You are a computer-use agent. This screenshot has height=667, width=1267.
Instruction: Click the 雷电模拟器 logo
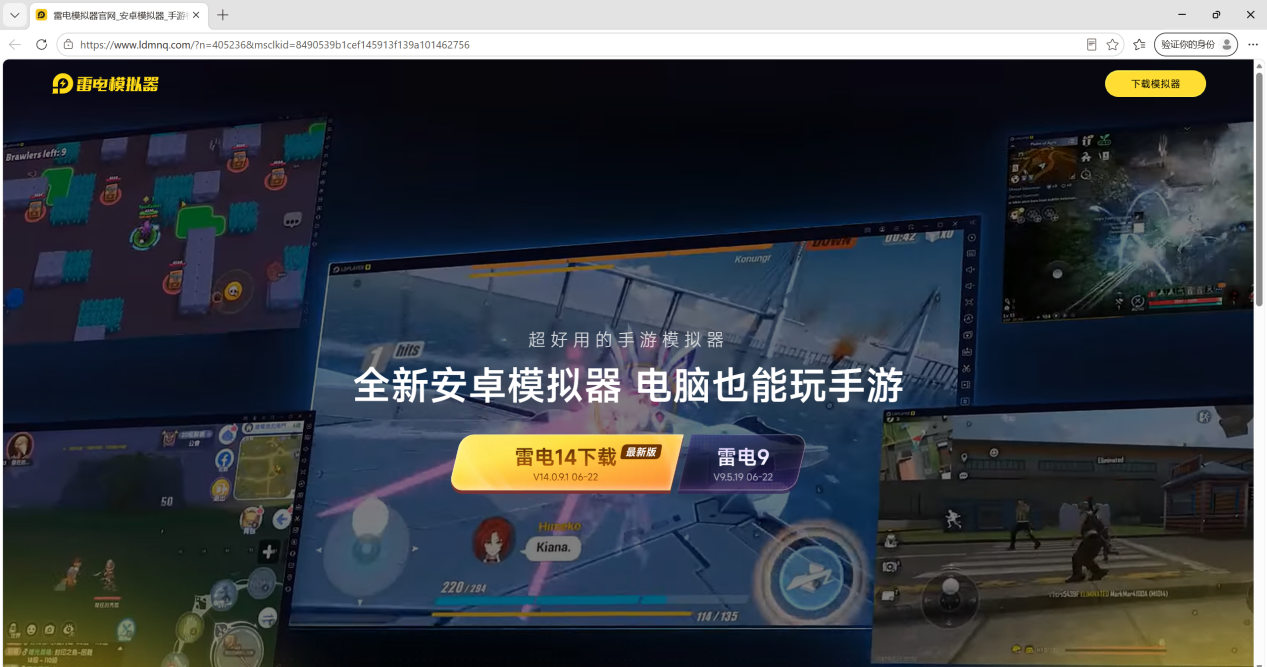click(105, 84)
